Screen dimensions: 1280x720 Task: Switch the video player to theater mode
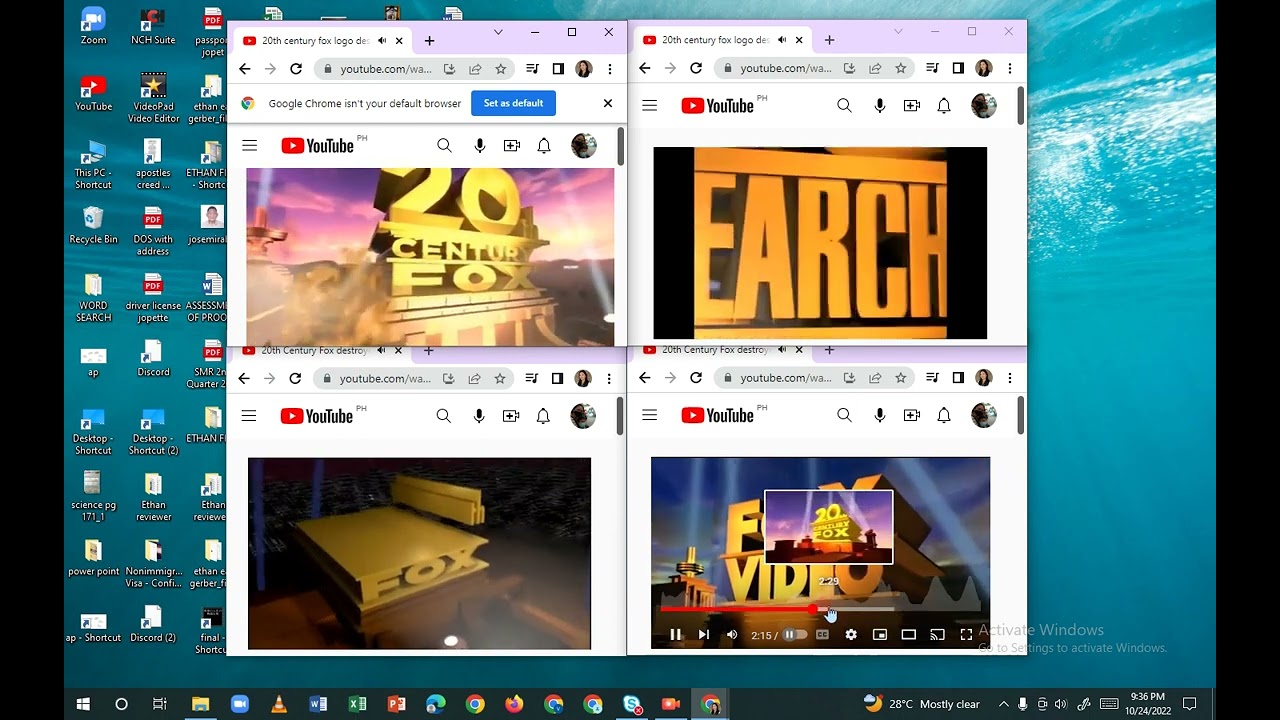pos(908,634)
